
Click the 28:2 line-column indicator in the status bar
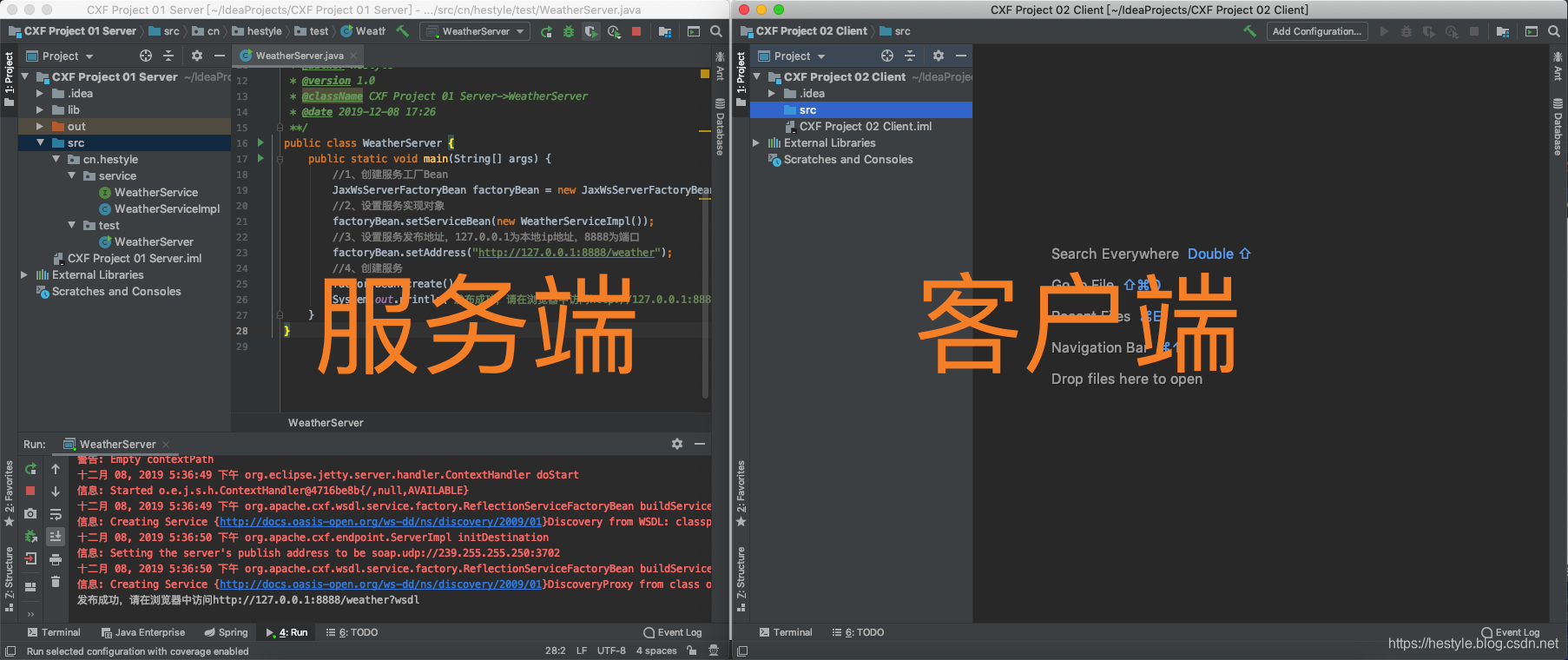click(556, 650)
